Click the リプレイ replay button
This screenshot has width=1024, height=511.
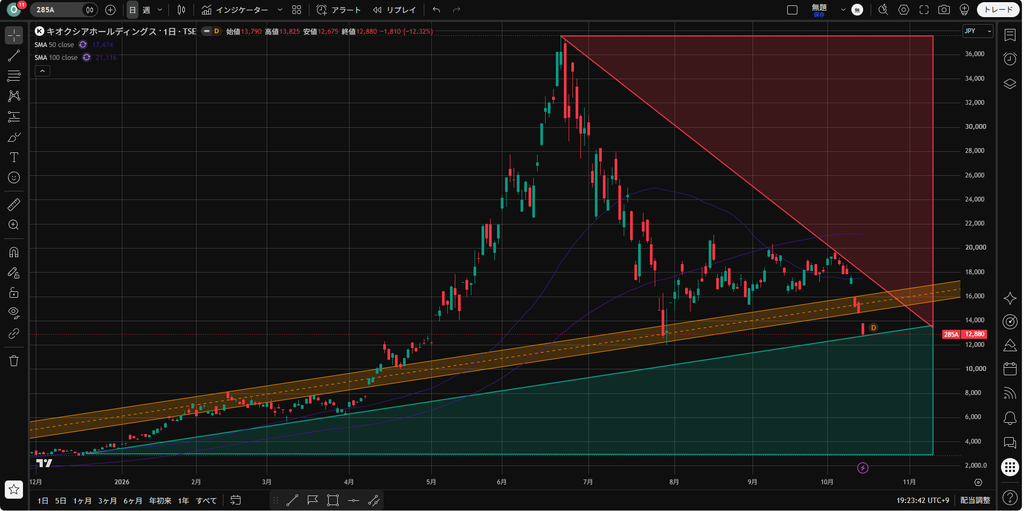pyautogui.click(x=394, y=10)
